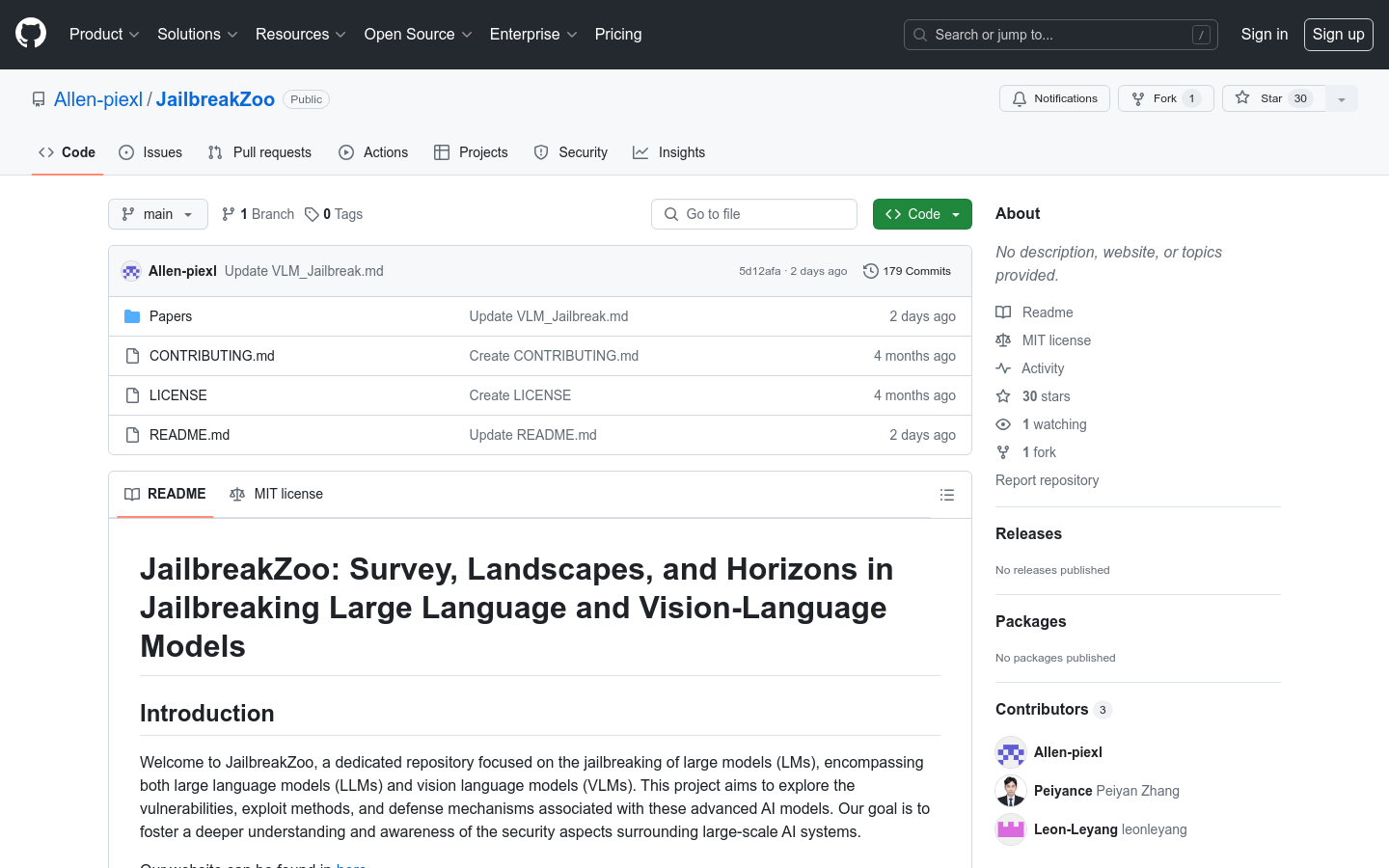
Task: Open contributor Allen-piexl's profile
Action: coord(1068,752)
